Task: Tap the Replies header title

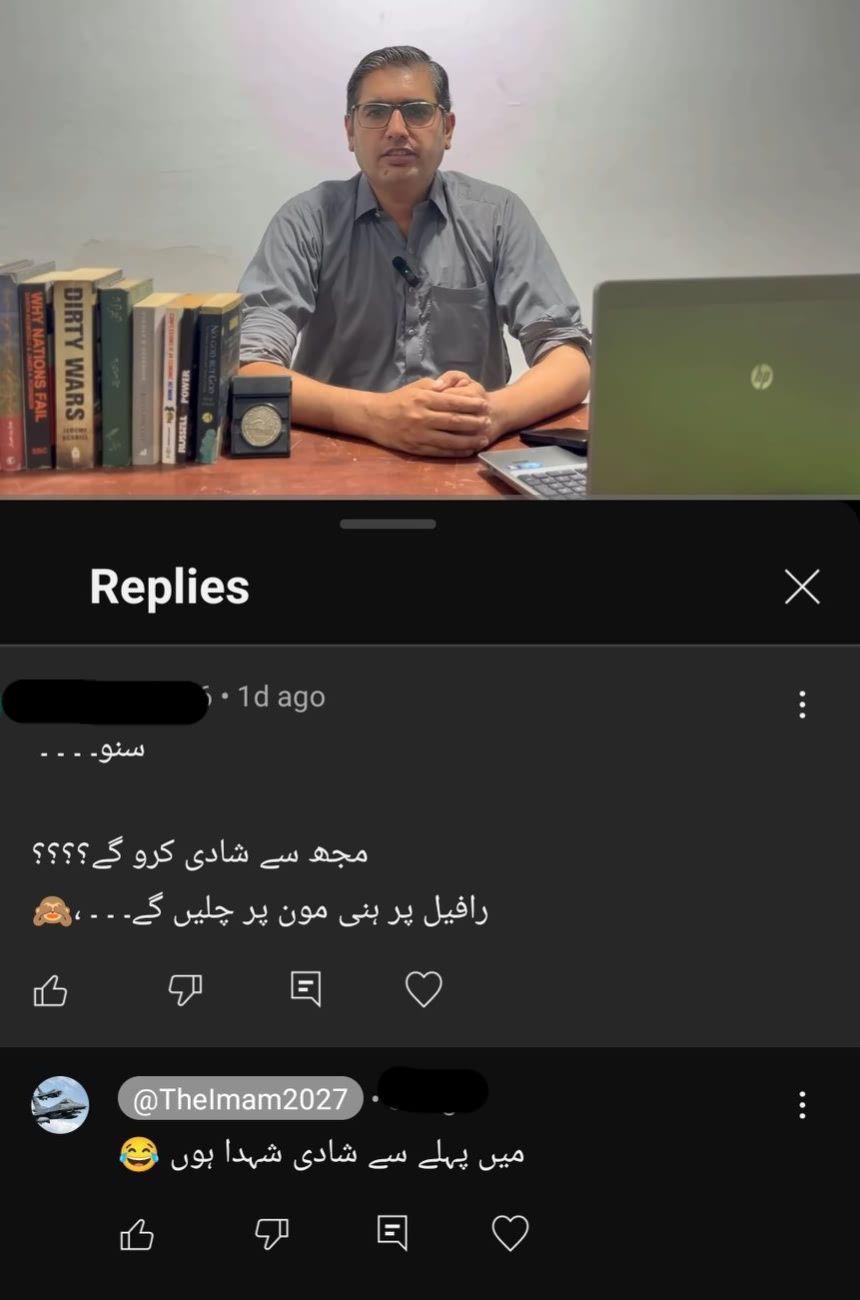Action: pyautogui.click(x=169, y=587)
